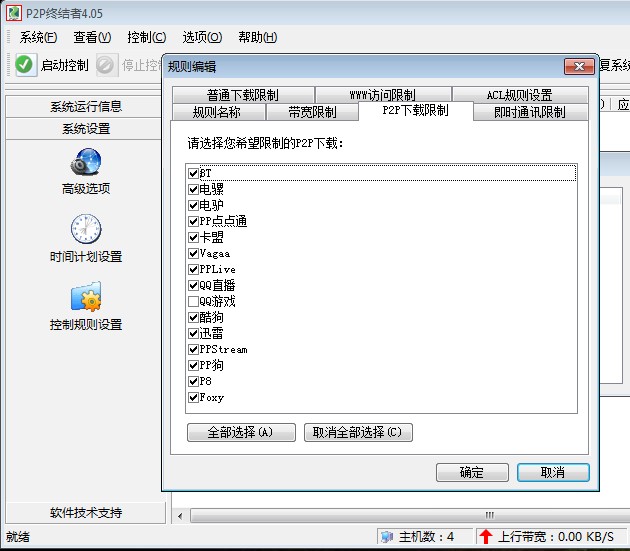The width and height of the screenshot is (630, 551).
Task: Switch to the 规则名称 tab
Action: click(x=218, y=112)
